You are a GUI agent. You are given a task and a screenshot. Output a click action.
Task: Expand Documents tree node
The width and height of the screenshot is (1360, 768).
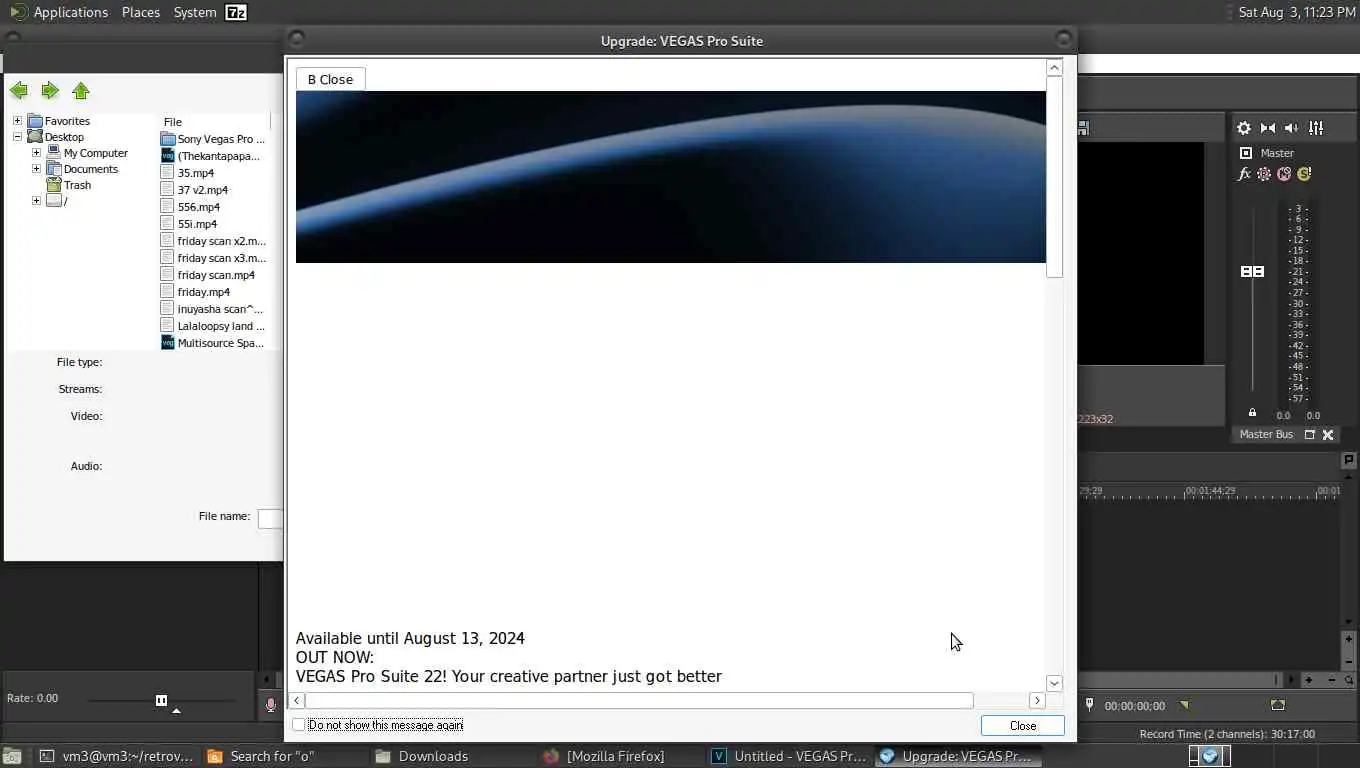pos(36,169)
